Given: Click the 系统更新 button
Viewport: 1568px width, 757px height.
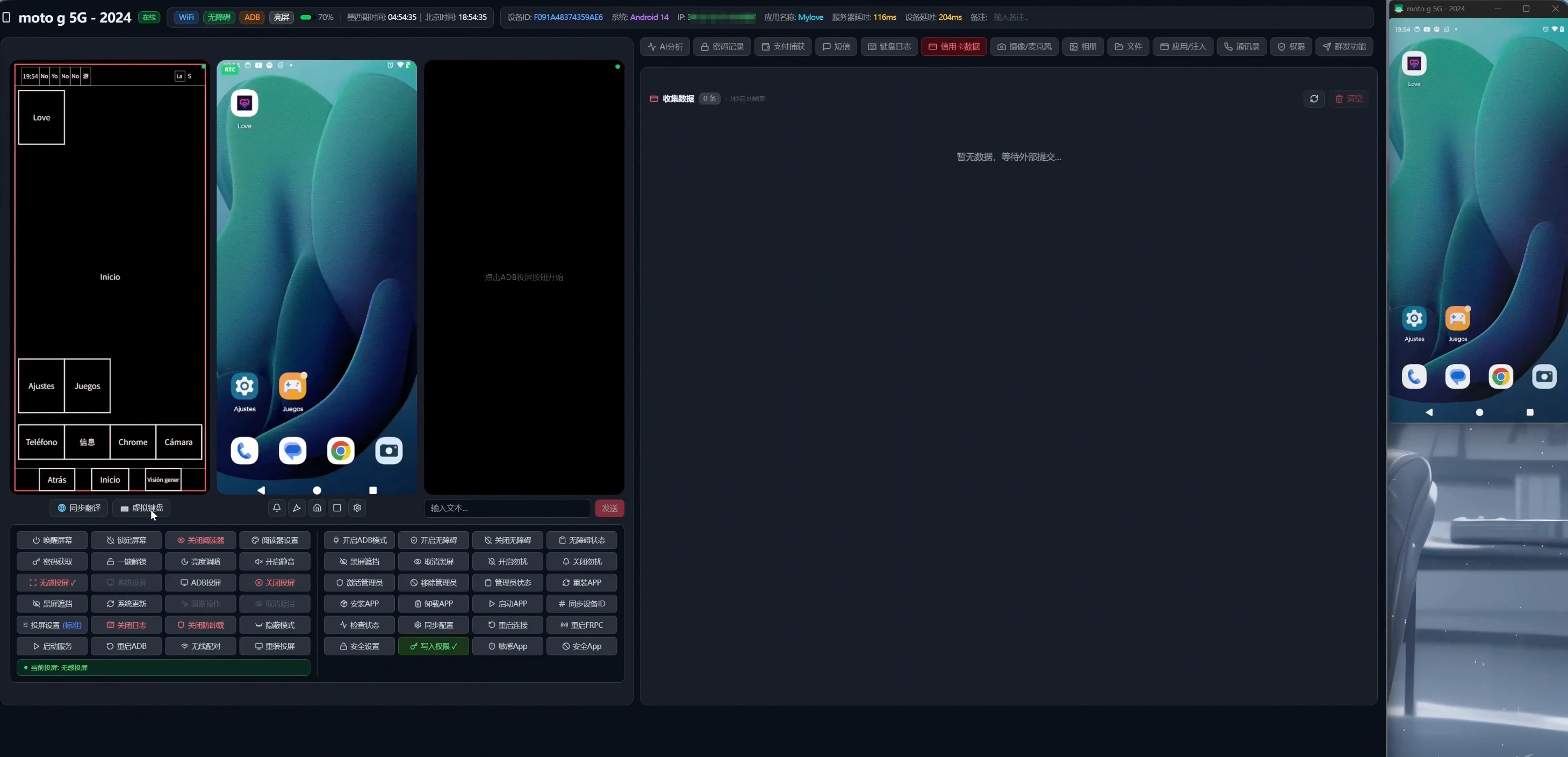Looking at the screenshot, I should tap(127, 604).
